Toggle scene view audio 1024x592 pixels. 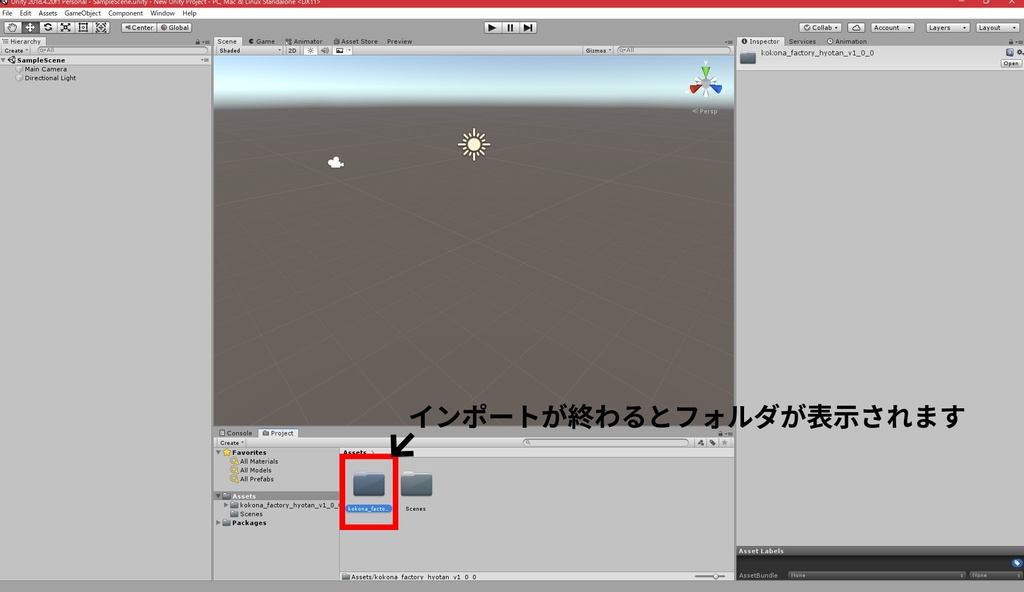pos(324,49)
